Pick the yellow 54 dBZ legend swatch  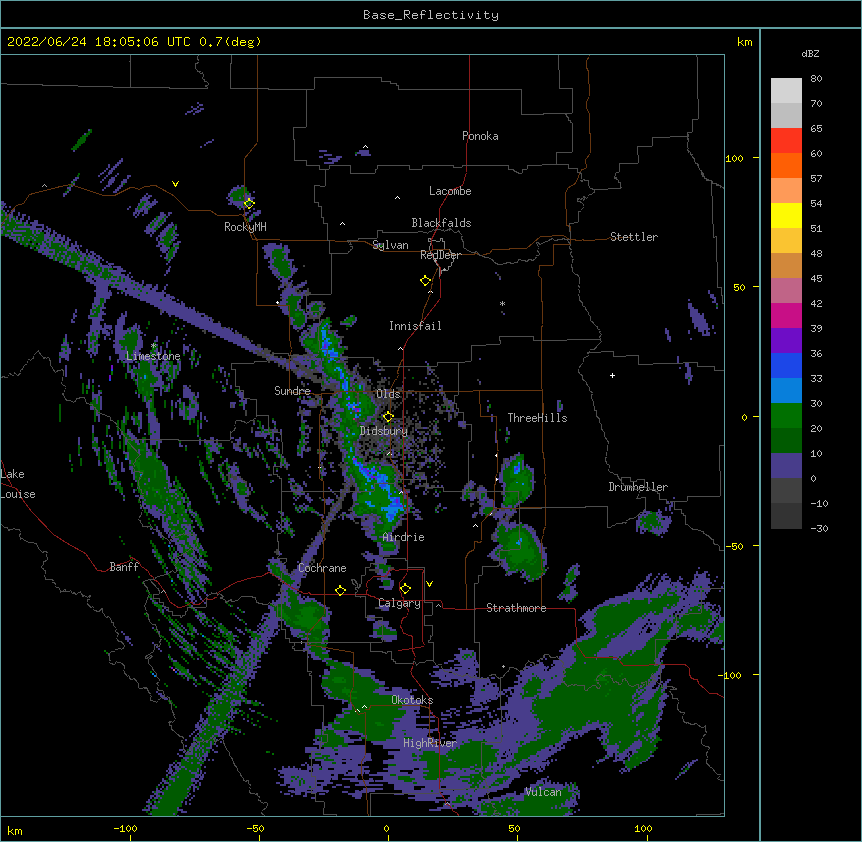(786, 215)
